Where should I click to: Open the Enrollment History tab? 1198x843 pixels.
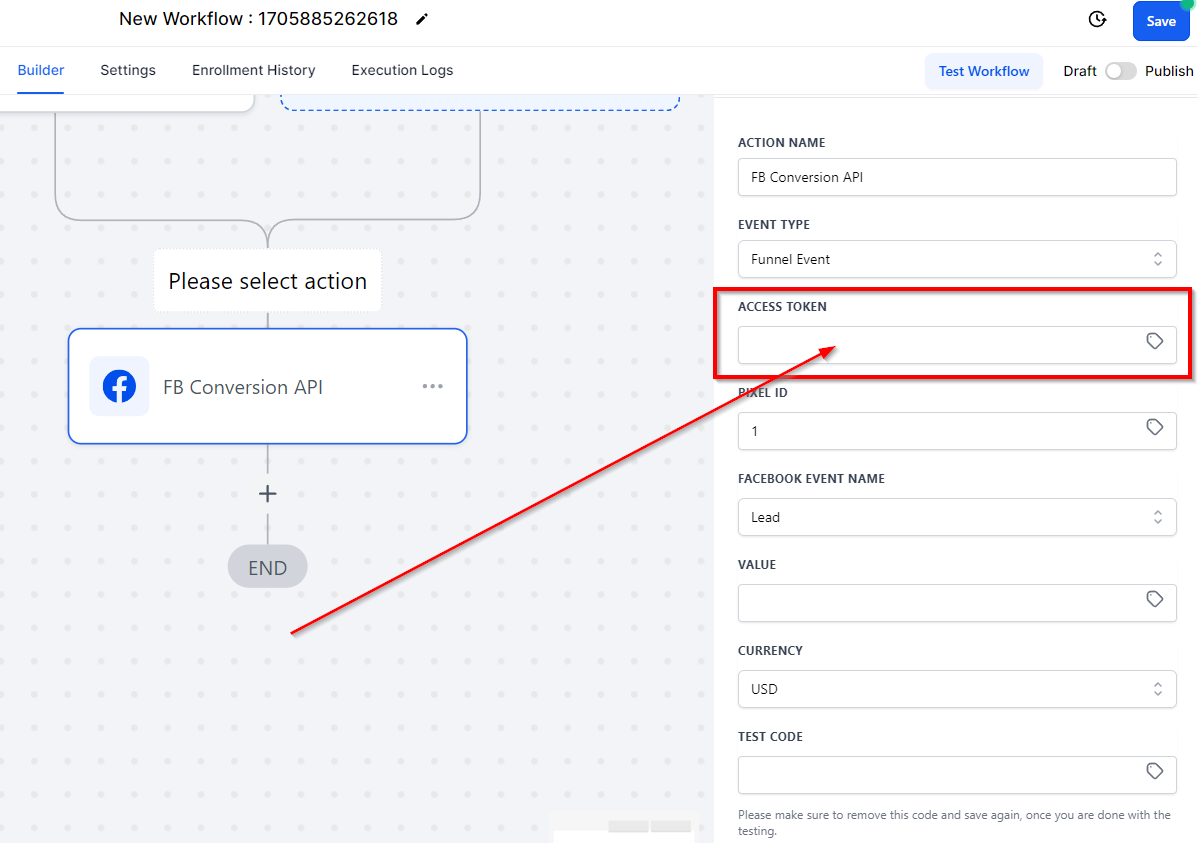253,70
